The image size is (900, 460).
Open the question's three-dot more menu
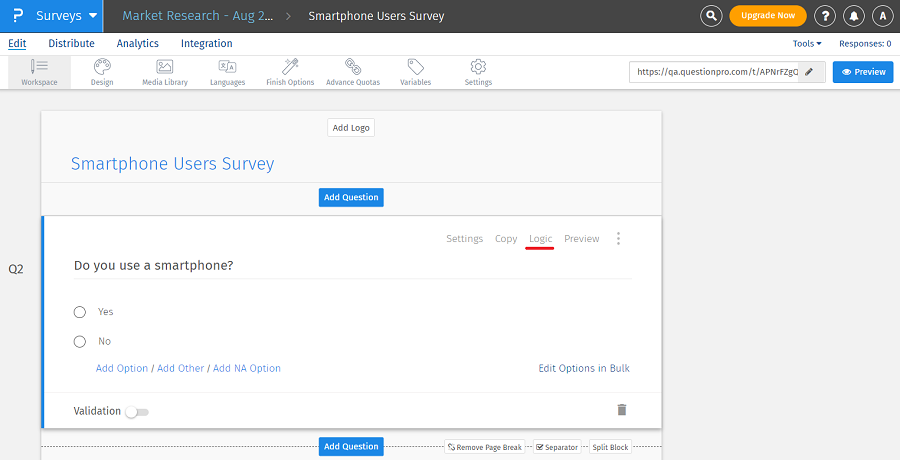(x=618, y=239)
